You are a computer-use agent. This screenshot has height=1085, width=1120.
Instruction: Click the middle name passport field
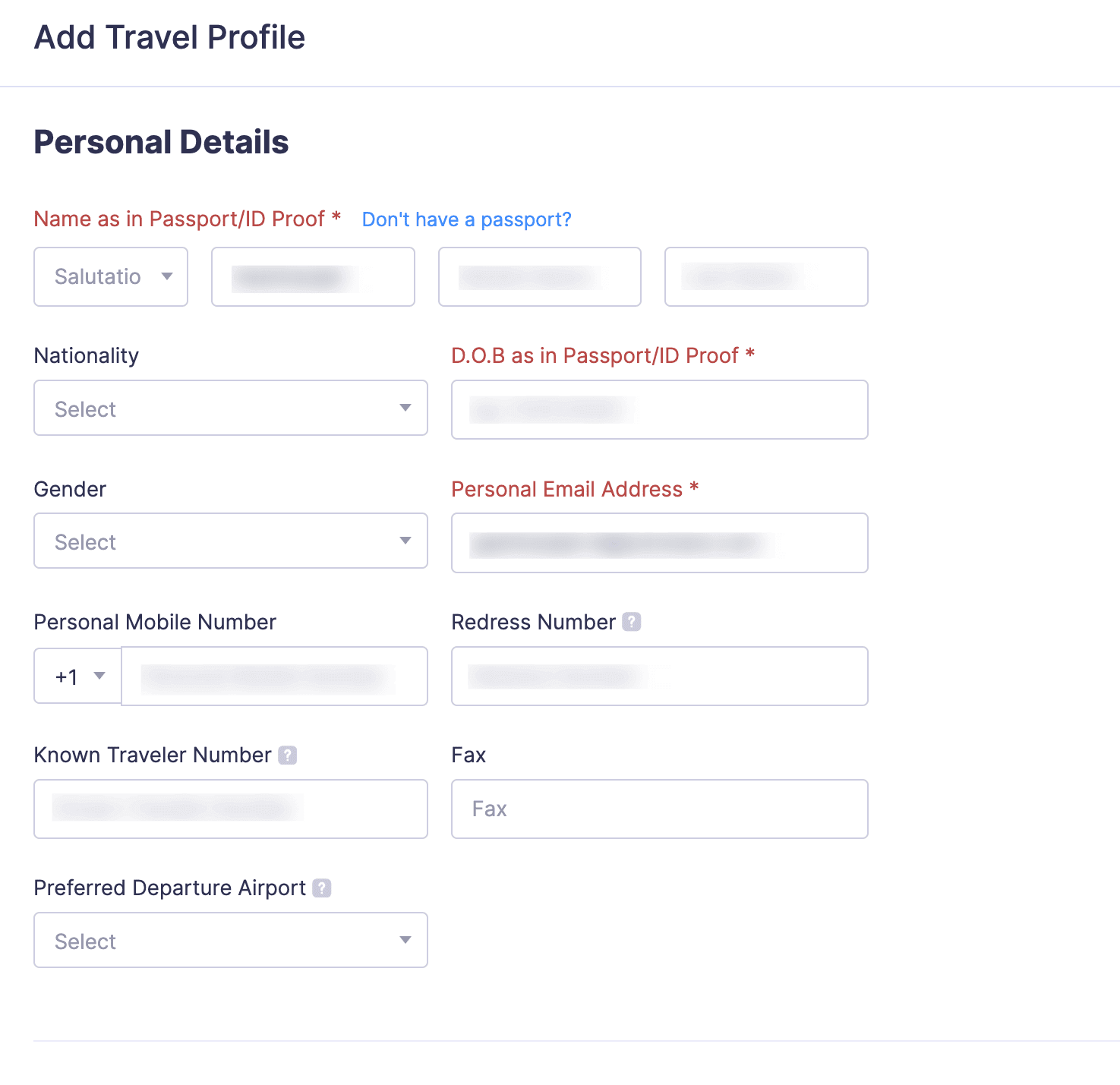tap(539, 276)
